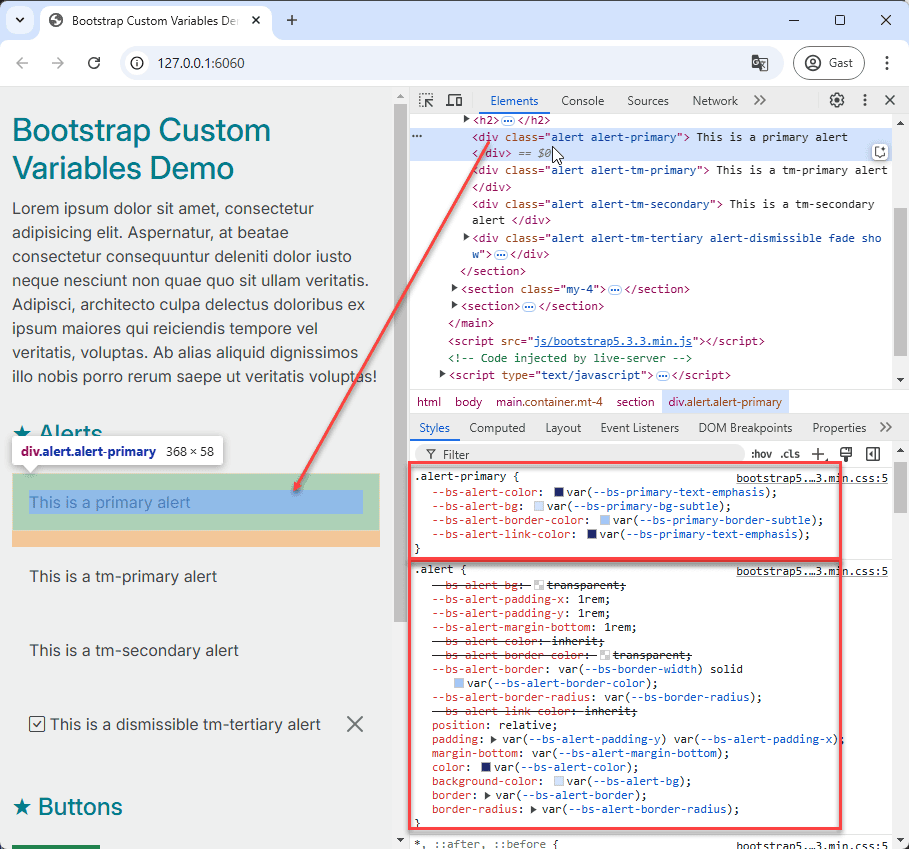The height and width of the screenshot is (849, 909).
Task: Activate the inspect element picker icon
Action: pyautogui.click(x=426, y=100)
